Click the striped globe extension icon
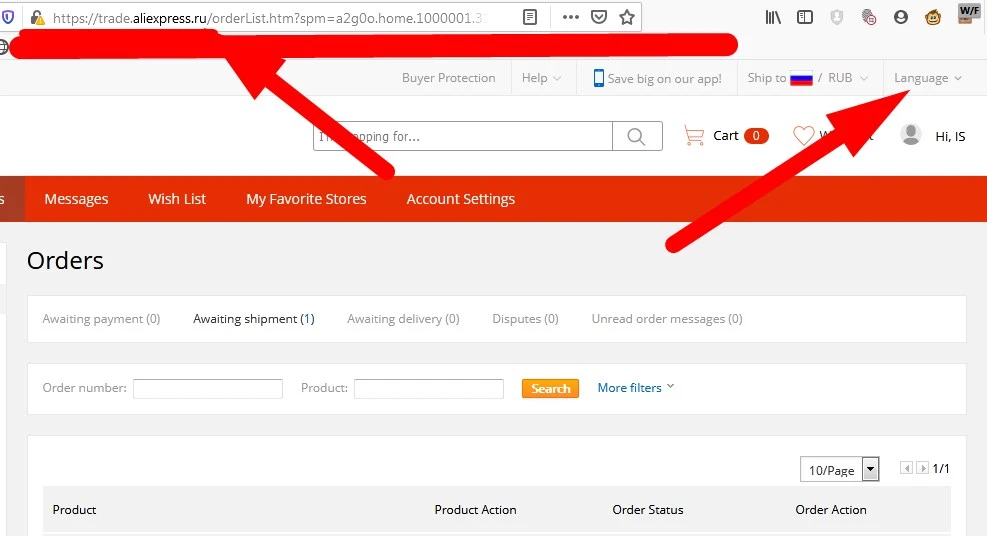Image resolution: width=987 pixels, height=536 pixels. point(869,18)
